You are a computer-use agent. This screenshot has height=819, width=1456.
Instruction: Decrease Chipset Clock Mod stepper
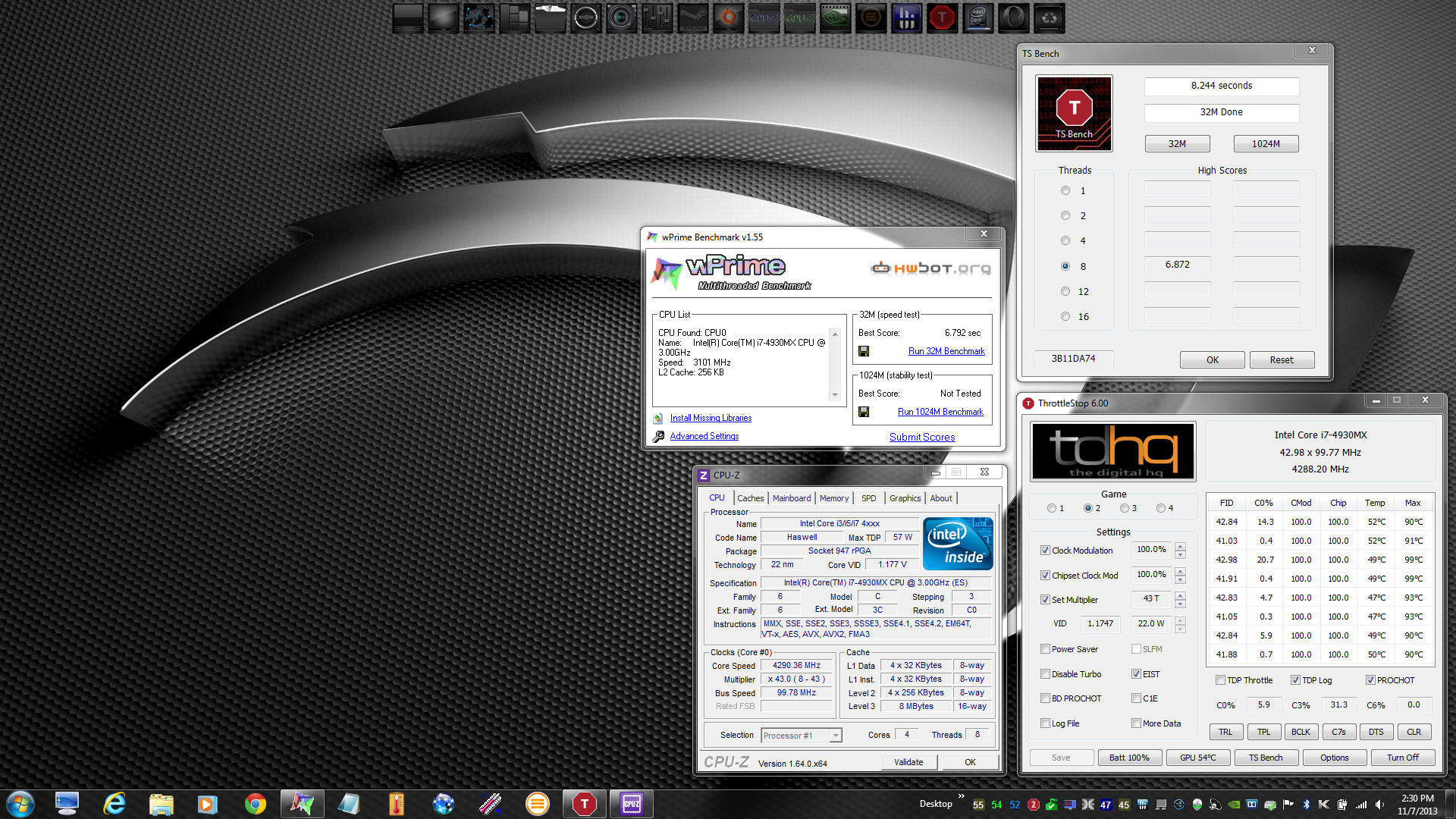[x=1180, y=580]
